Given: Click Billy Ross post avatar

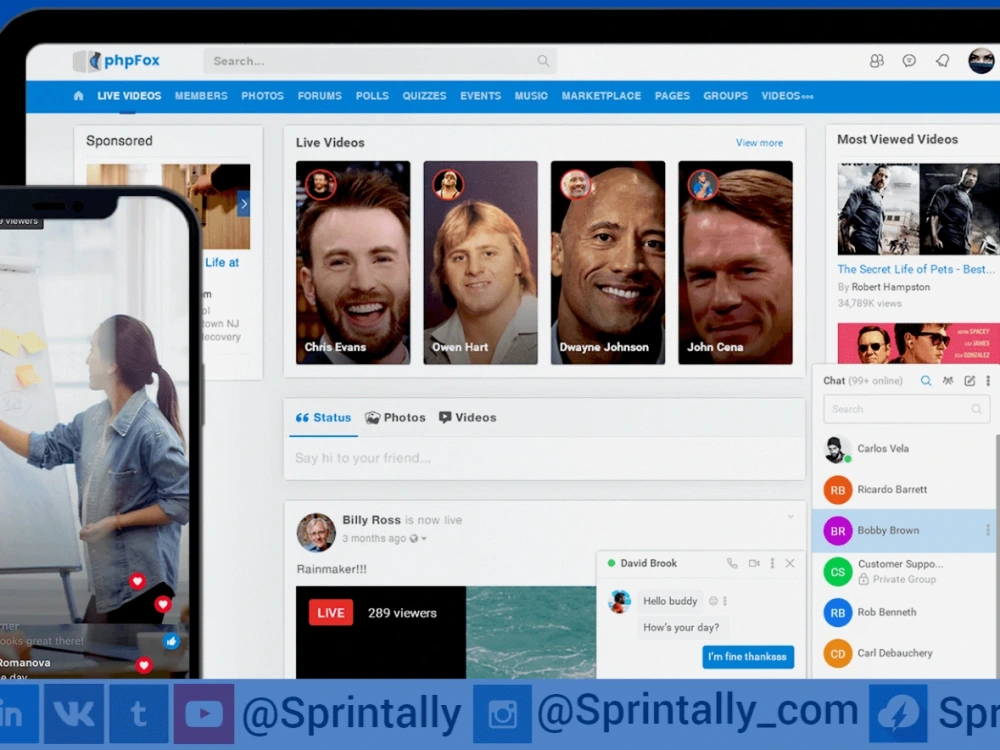Looking at the screenshot, I should [316, 533].
